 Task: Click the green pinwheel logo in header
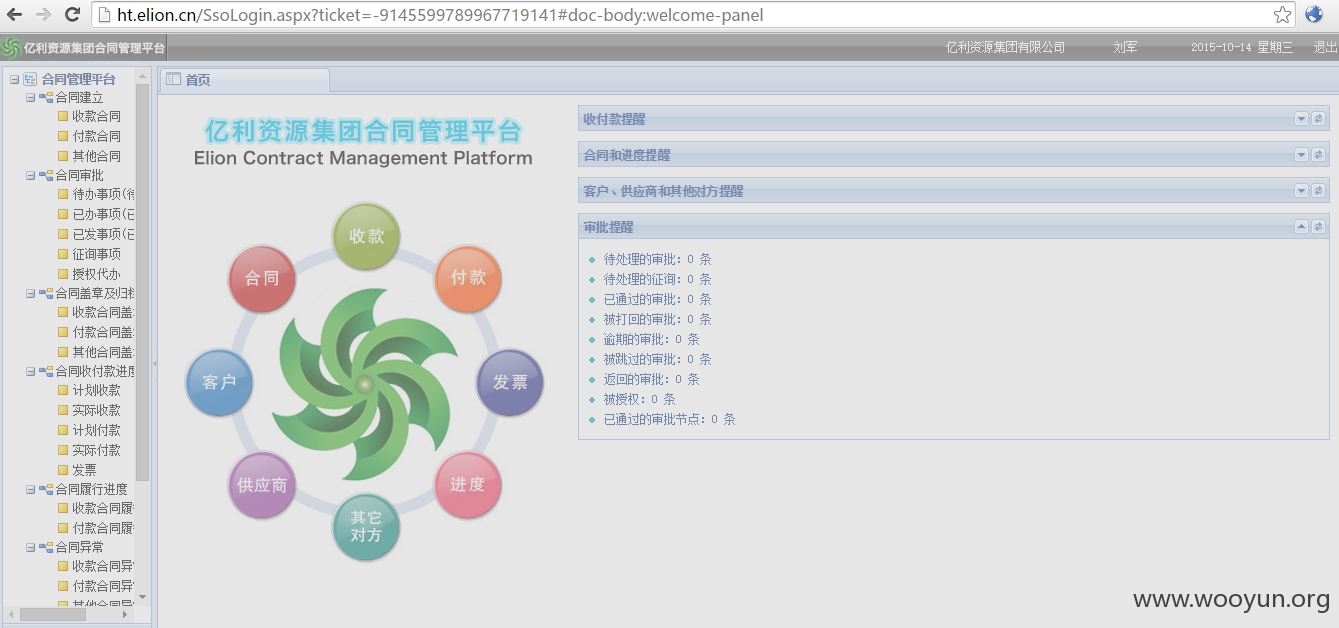[11, 48]
